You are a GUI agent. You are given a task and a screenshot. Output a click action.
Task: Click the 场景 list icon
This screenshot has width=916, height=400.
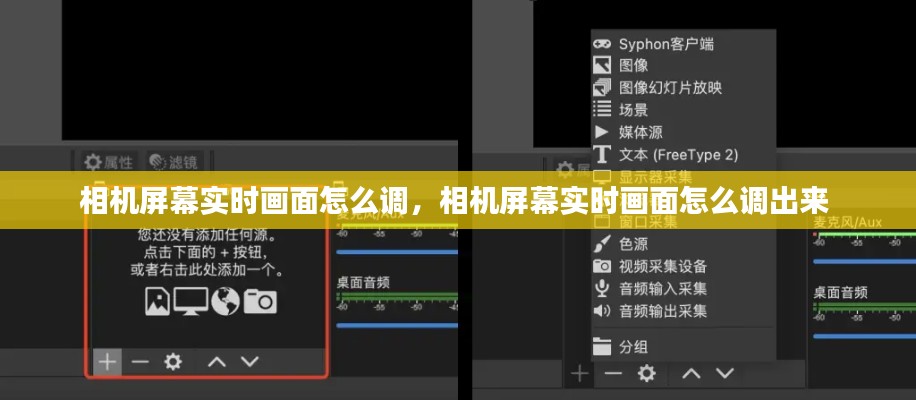click(602, 109)
